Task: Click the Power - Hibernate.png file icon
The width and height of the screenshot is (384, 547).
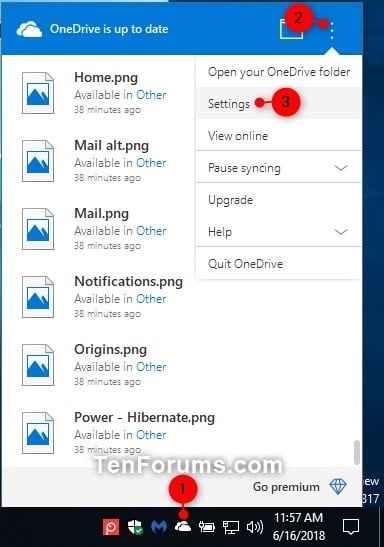Action: click(38, 433)
